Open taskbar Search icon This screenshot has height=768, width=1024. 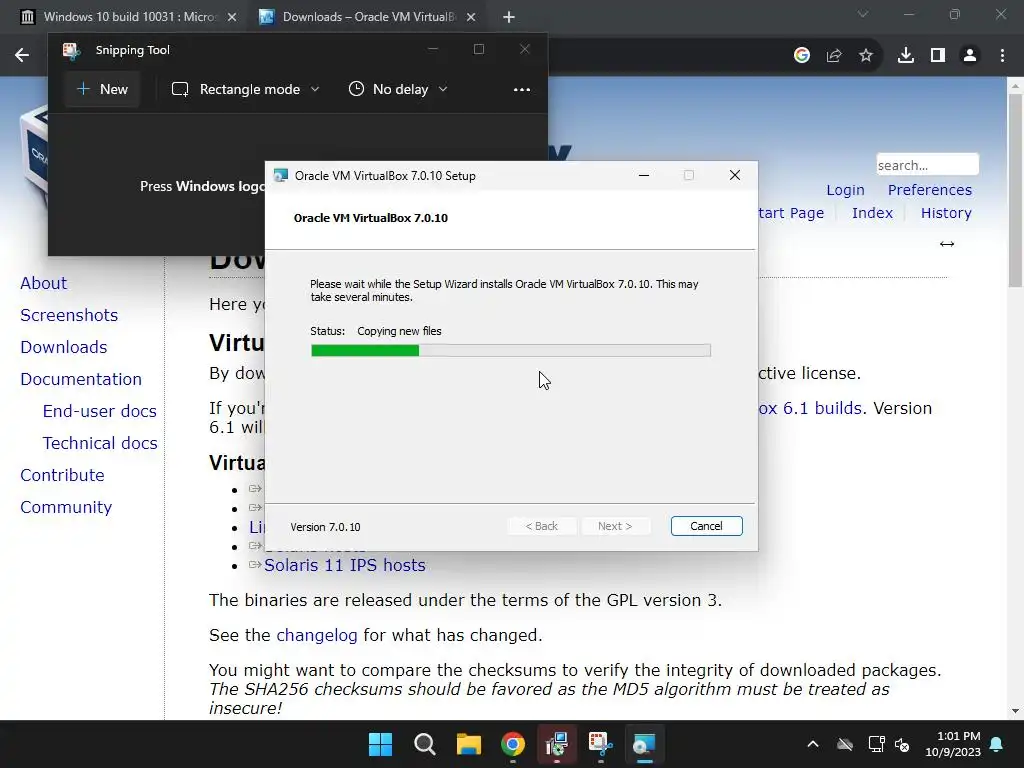coord(424,744)
